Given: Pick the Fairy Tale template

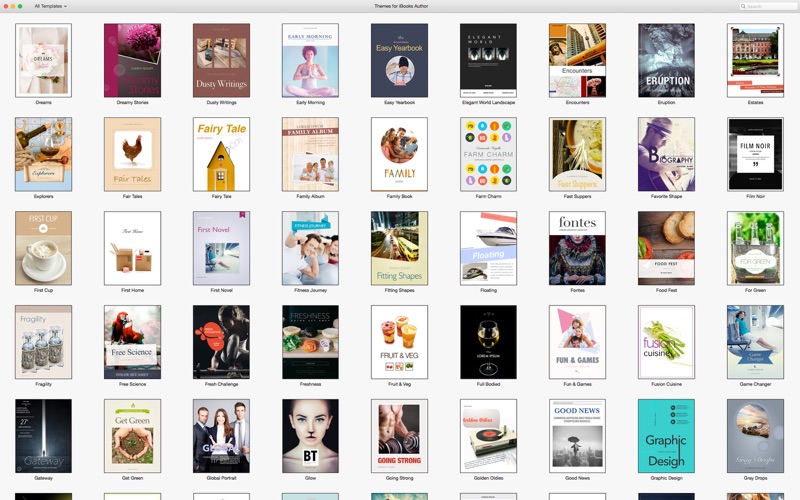Looking at the screenshot, I should point(221,154).
